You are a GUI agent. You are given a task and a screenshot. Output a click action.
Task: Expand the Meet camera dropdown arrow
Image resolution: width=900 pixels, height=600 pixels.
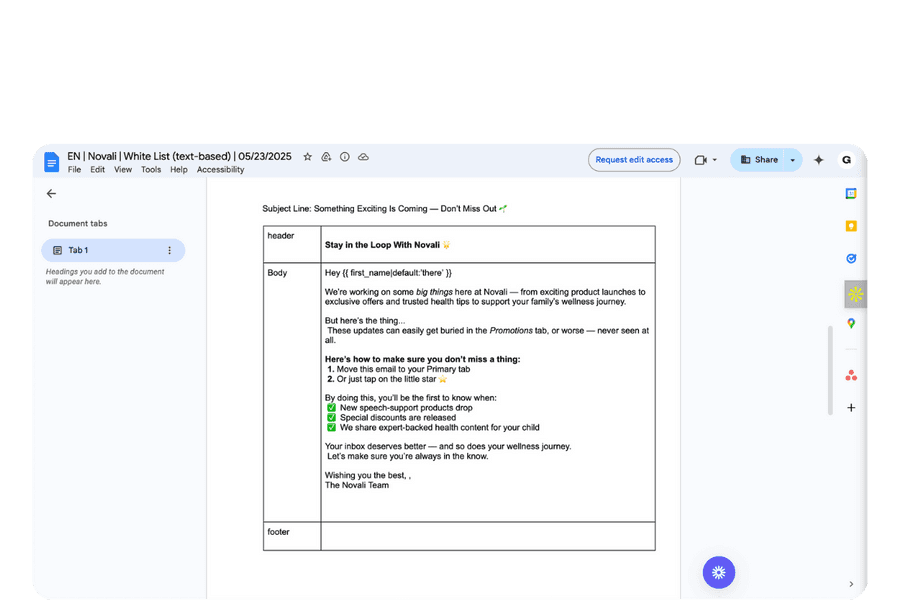tap(715, 160)
